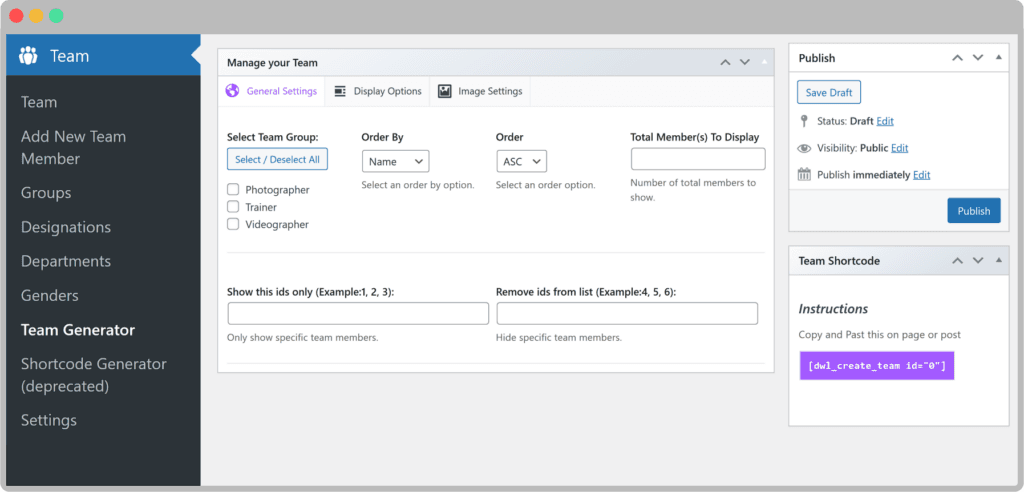Image resolution: width=1024 pixels, height=492 pixels.
Task: Click the globe icon beside General Settings
Action: [233, 91]
